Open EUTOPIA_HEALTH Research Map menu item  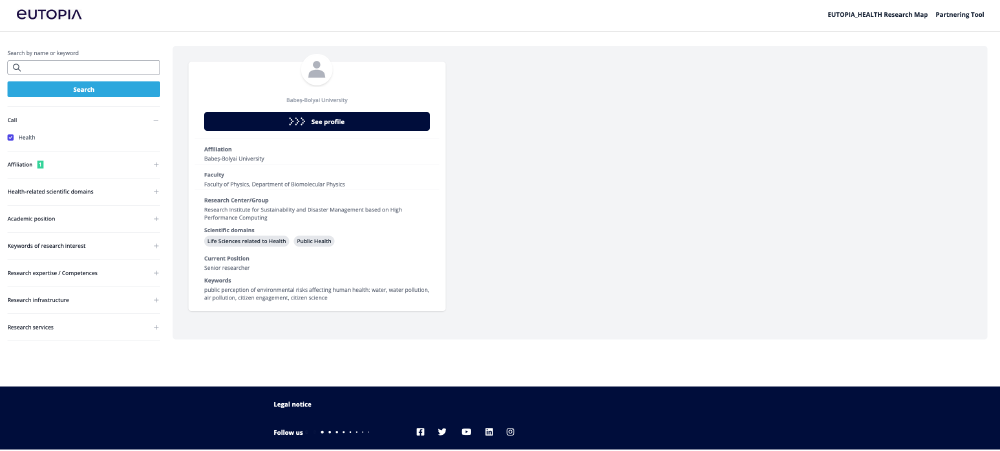pos(877,15)
